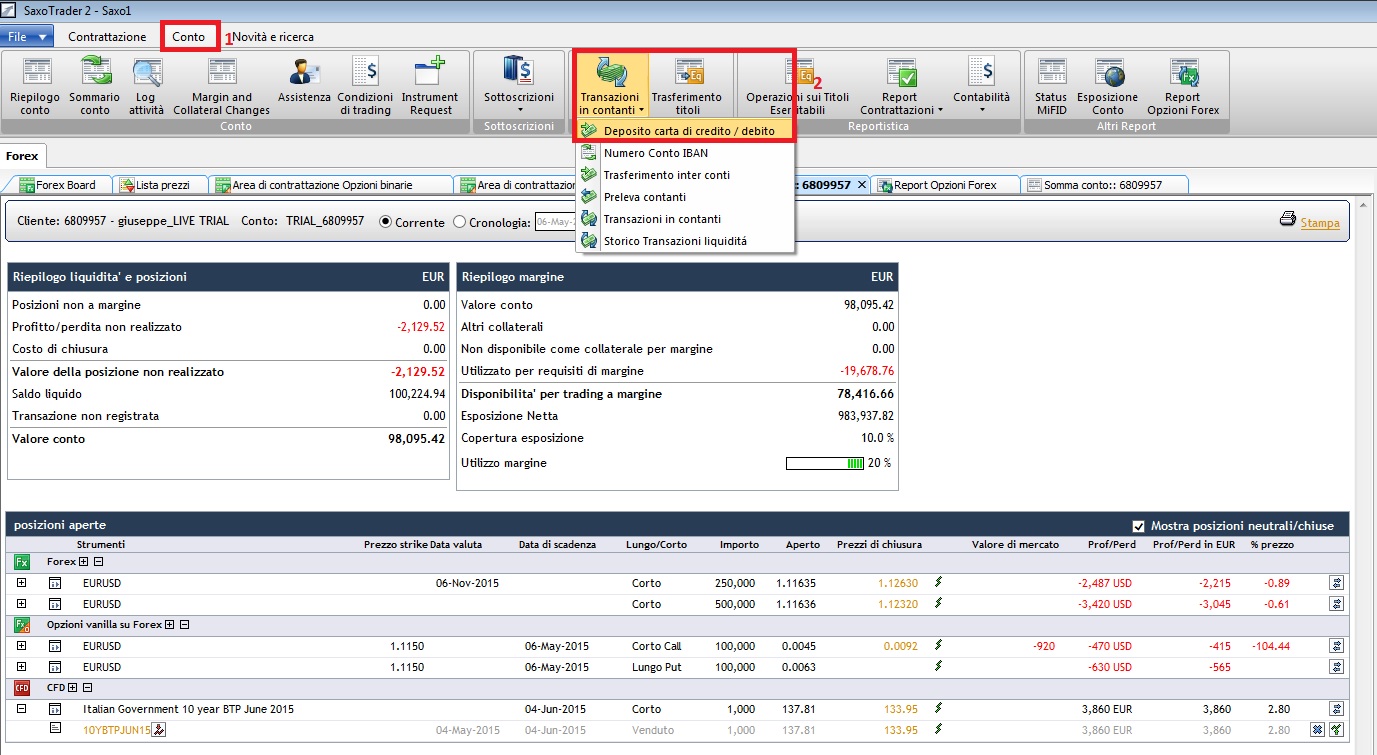This screenshot has width=1377, height=755.
Task: Select Numero Conto IBAN menu entry
Action: [x=686, y=153]
